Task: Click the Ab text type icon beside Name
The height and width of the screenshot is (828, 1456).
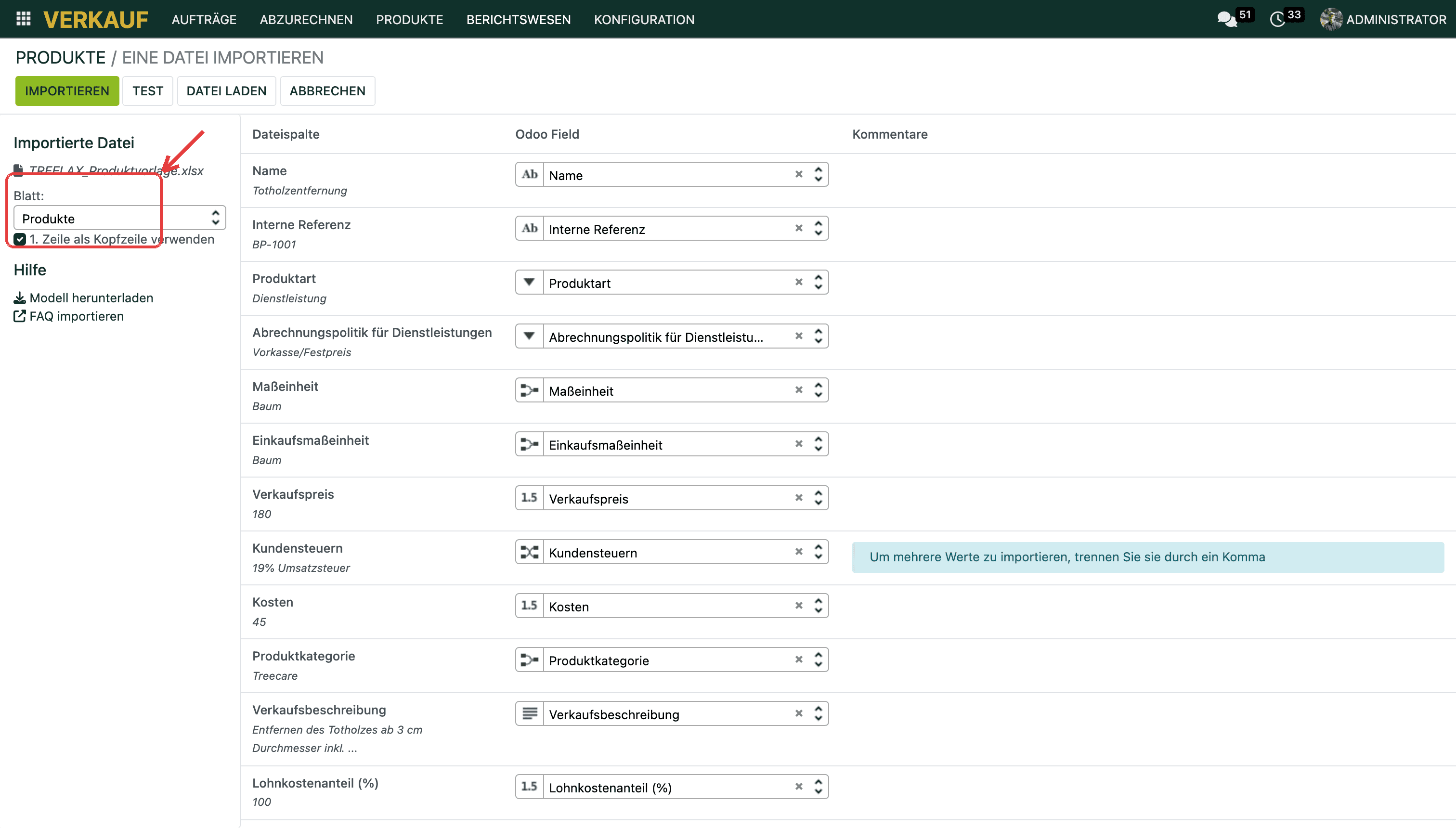Action: coord(530,174)
